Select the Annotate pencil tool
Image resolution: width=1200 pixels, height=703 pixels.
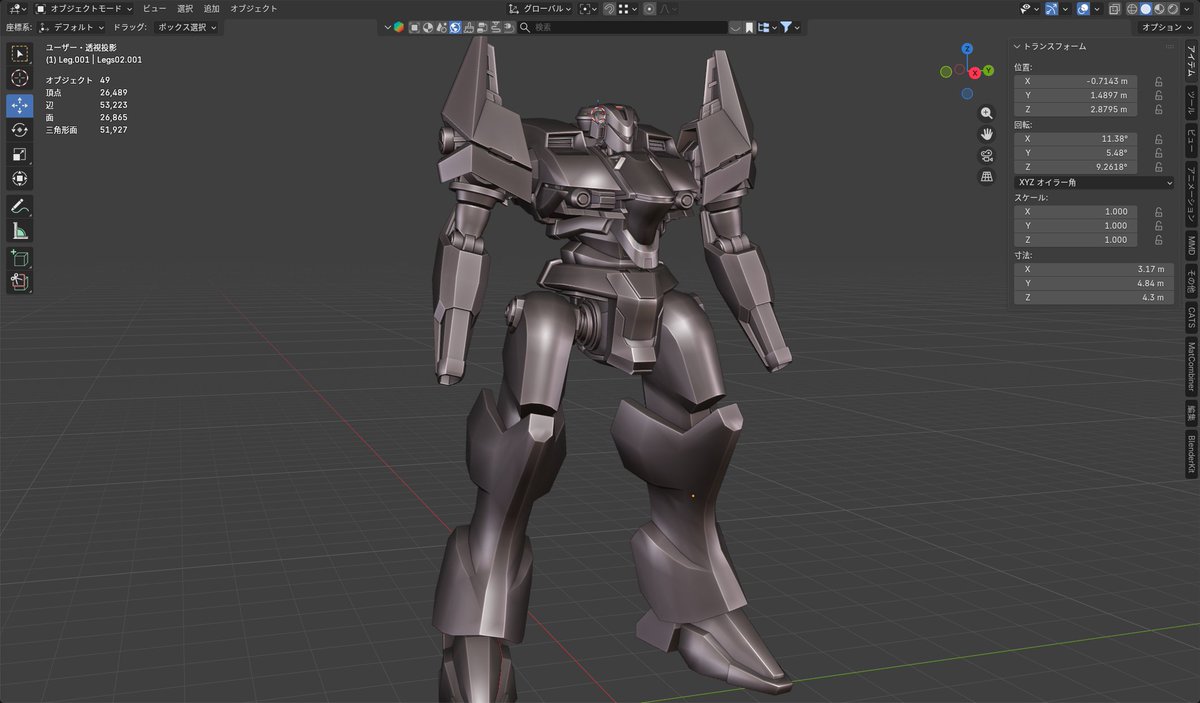tap(20, 207)
